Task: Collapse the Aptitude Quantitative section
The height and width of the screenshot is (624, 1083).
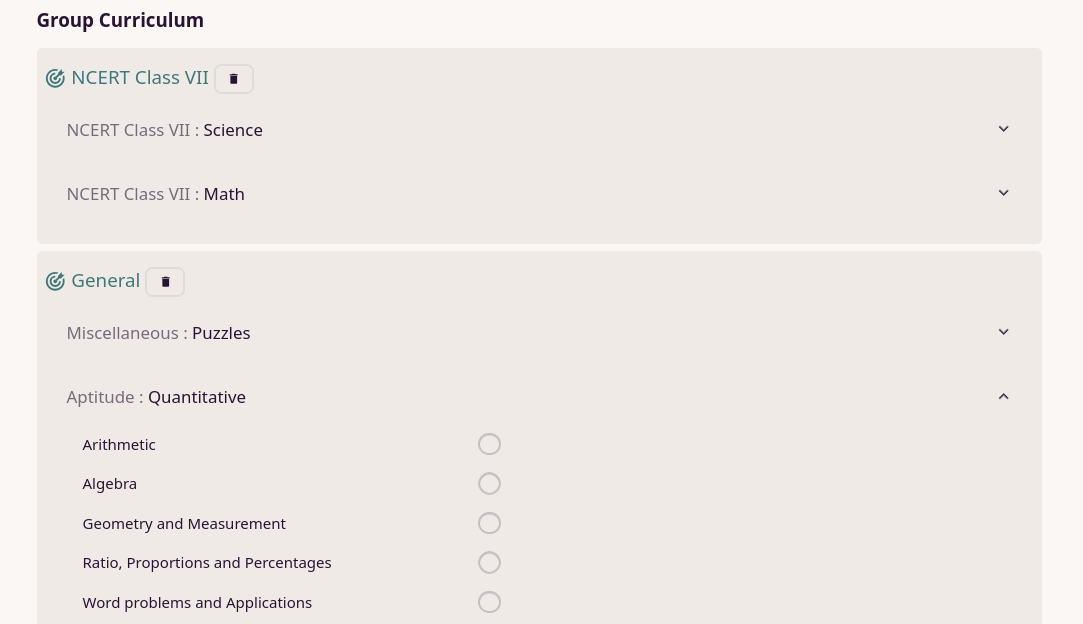Action: (x=1003, y=397)
